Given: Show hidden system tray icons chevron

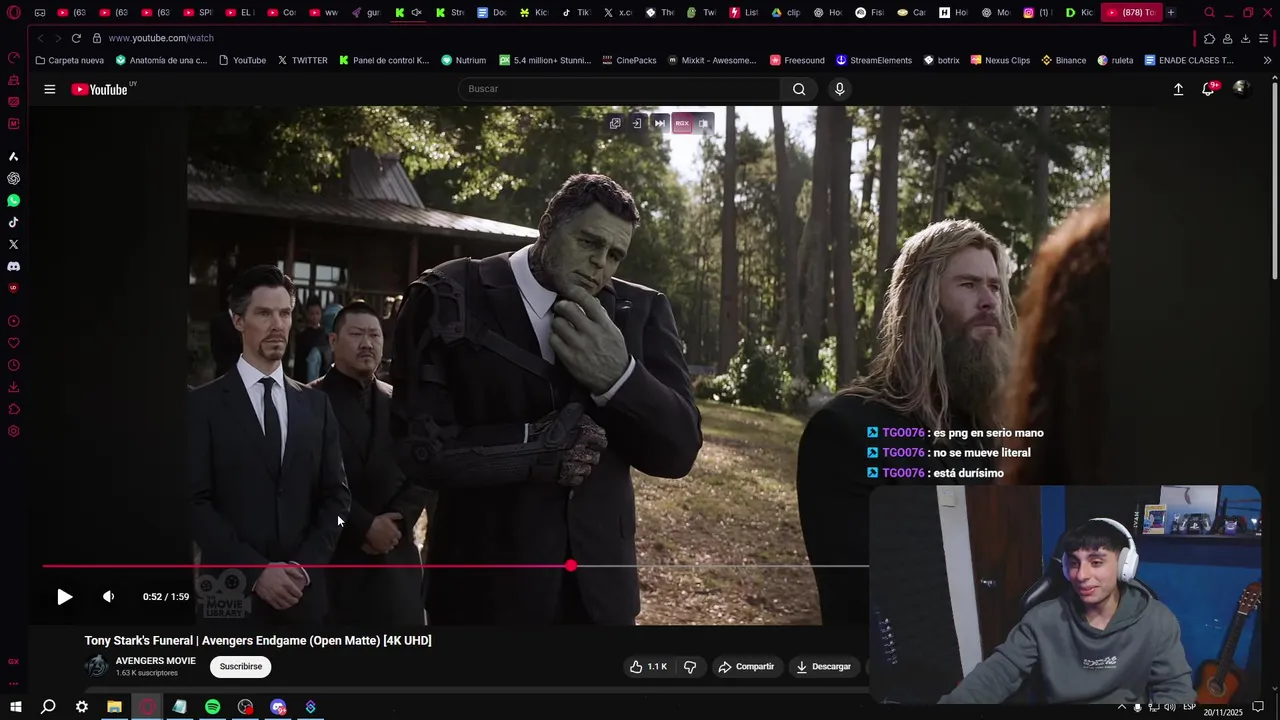Looking at the screenshot, I should (x=1121, y=707).
